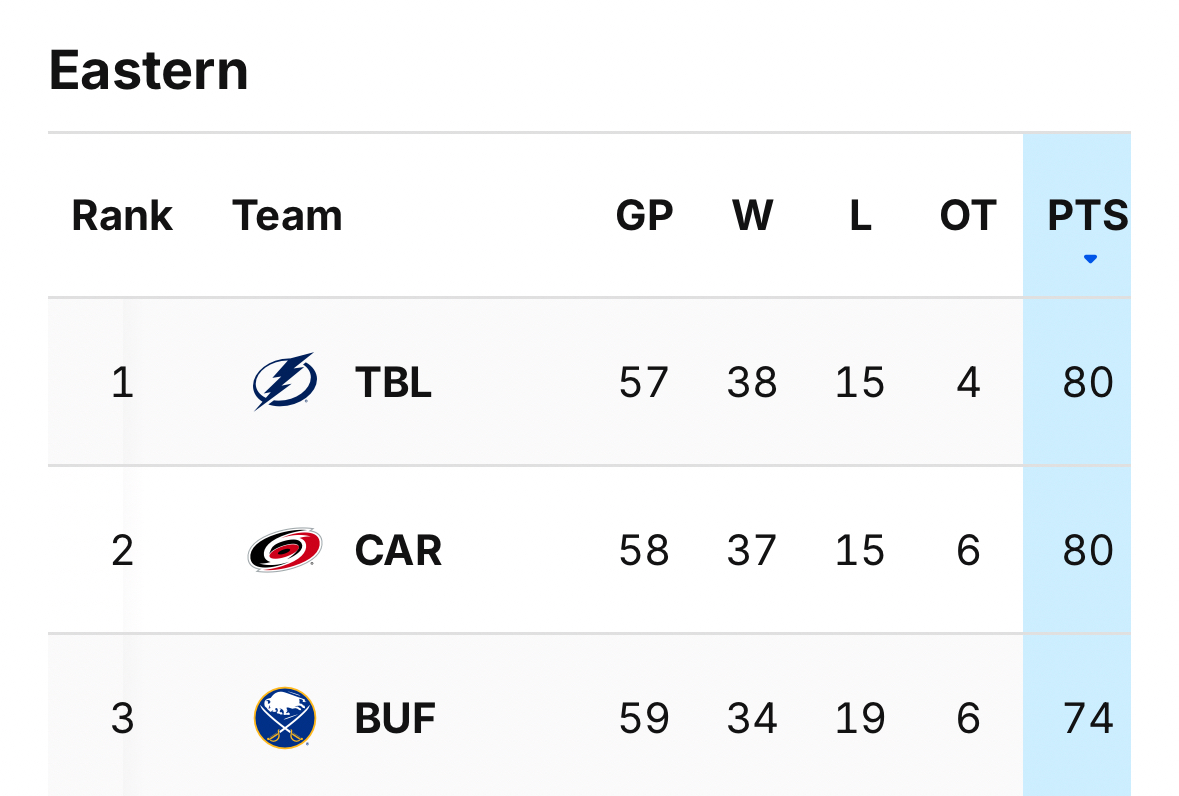Sort table by W column header

tap(752, 216)
